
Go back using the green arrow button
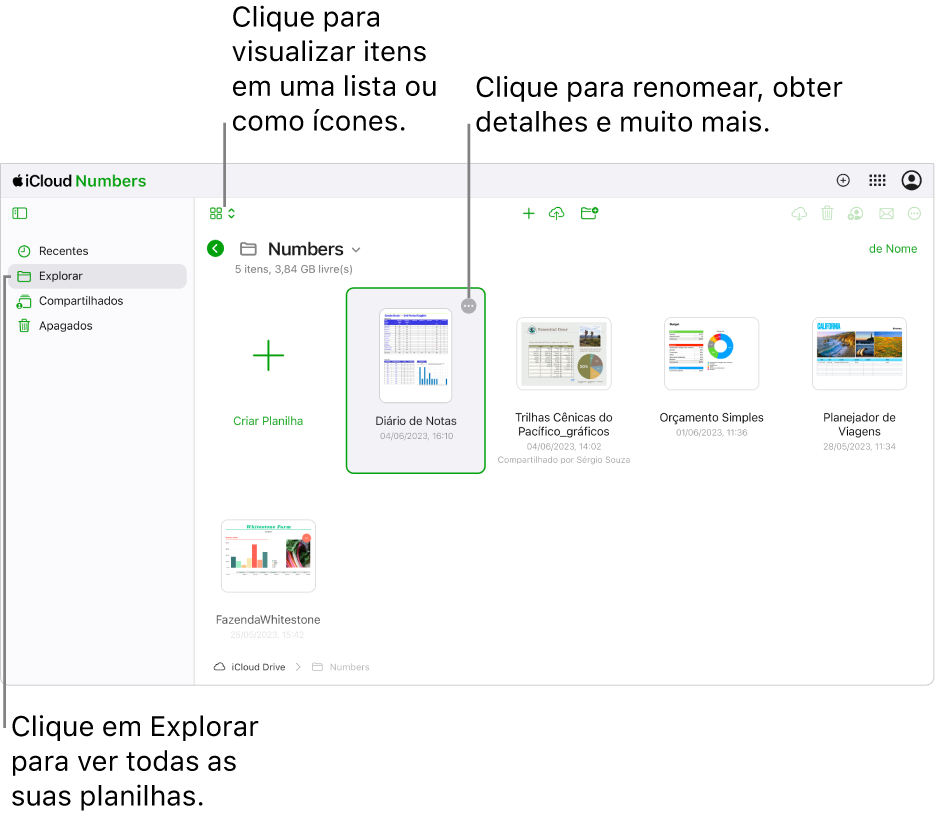(215, 249)
